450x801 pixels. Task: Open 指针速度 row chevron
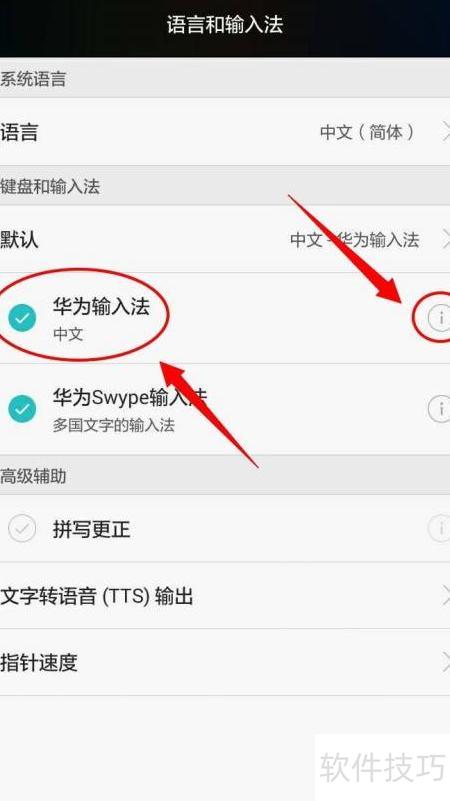pos(445,663)
